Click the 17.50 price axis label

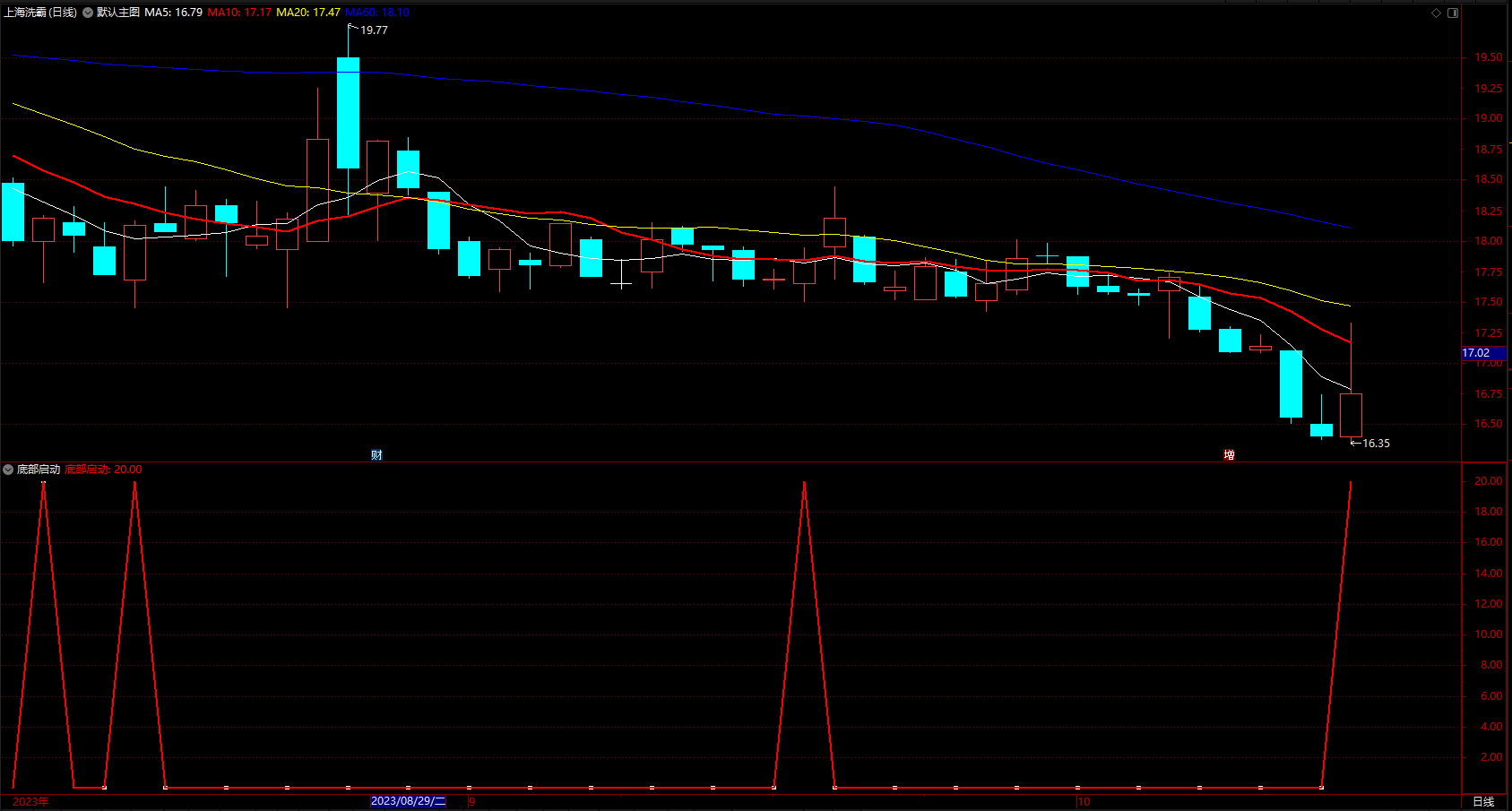(1489, 303)
